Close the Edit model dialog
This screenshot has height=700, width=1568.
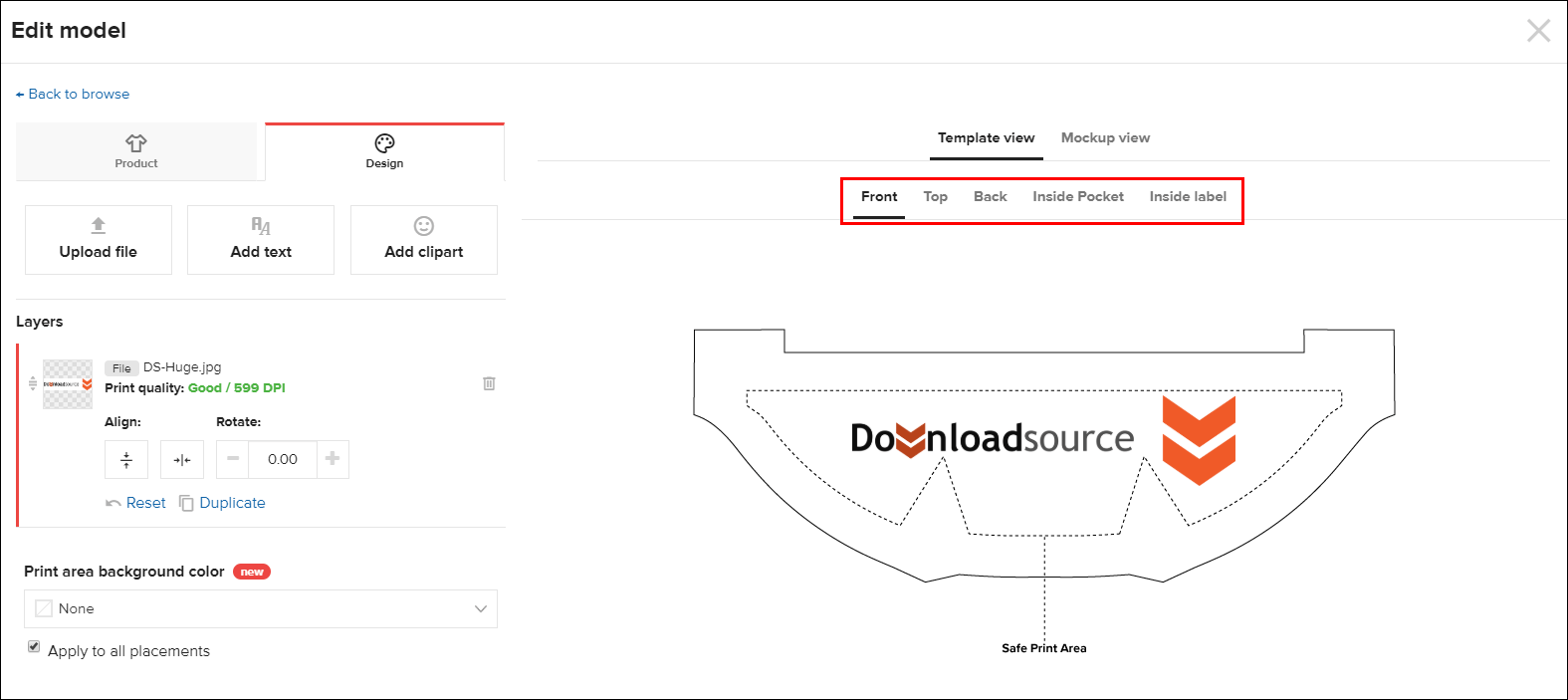[1538, 31]
